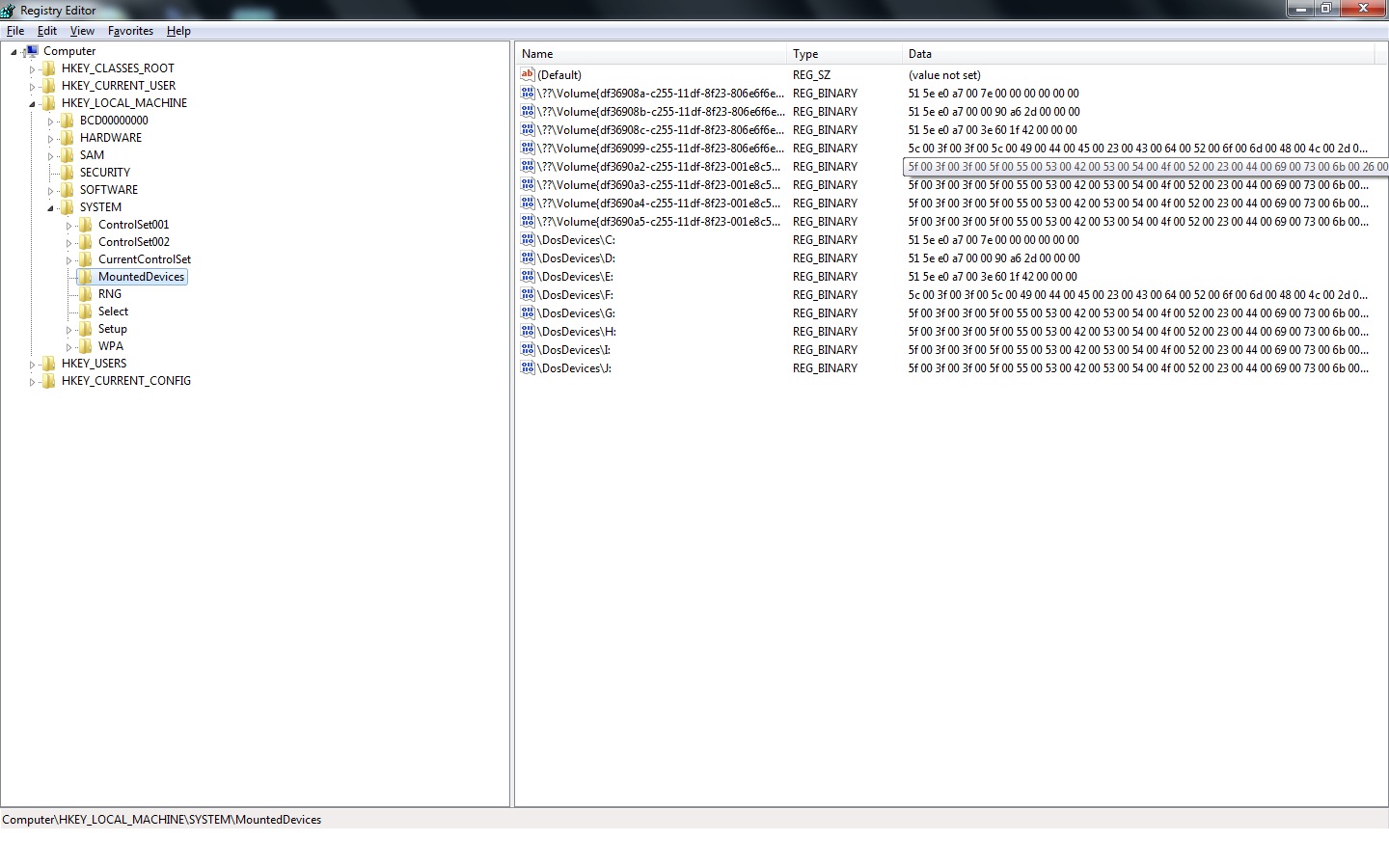
Task: Click the HKEY_CURRENT_CONFIG folder icon
Action: pos(49,381)
